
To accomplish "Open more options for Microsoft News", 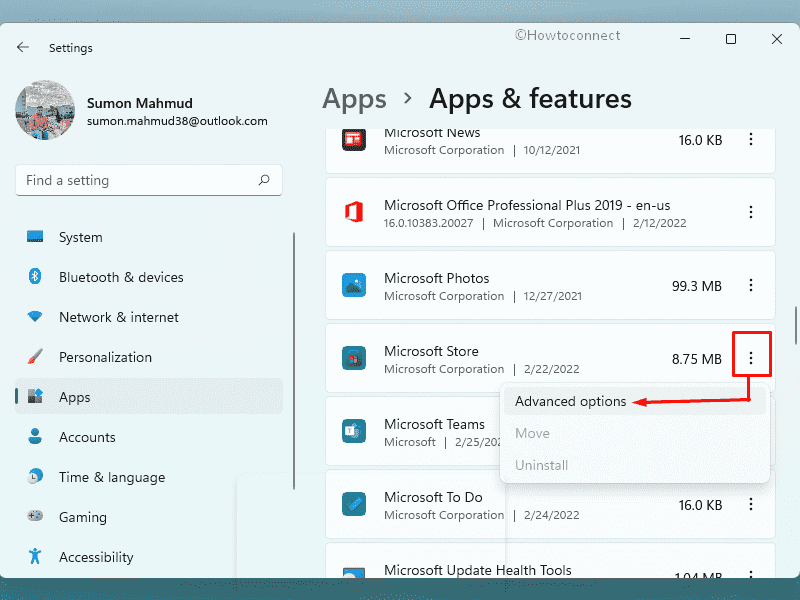I will 751,139.
